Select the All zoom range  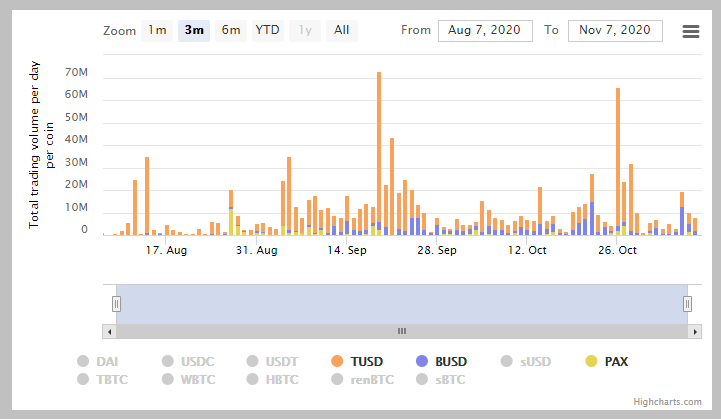[342, 30]
